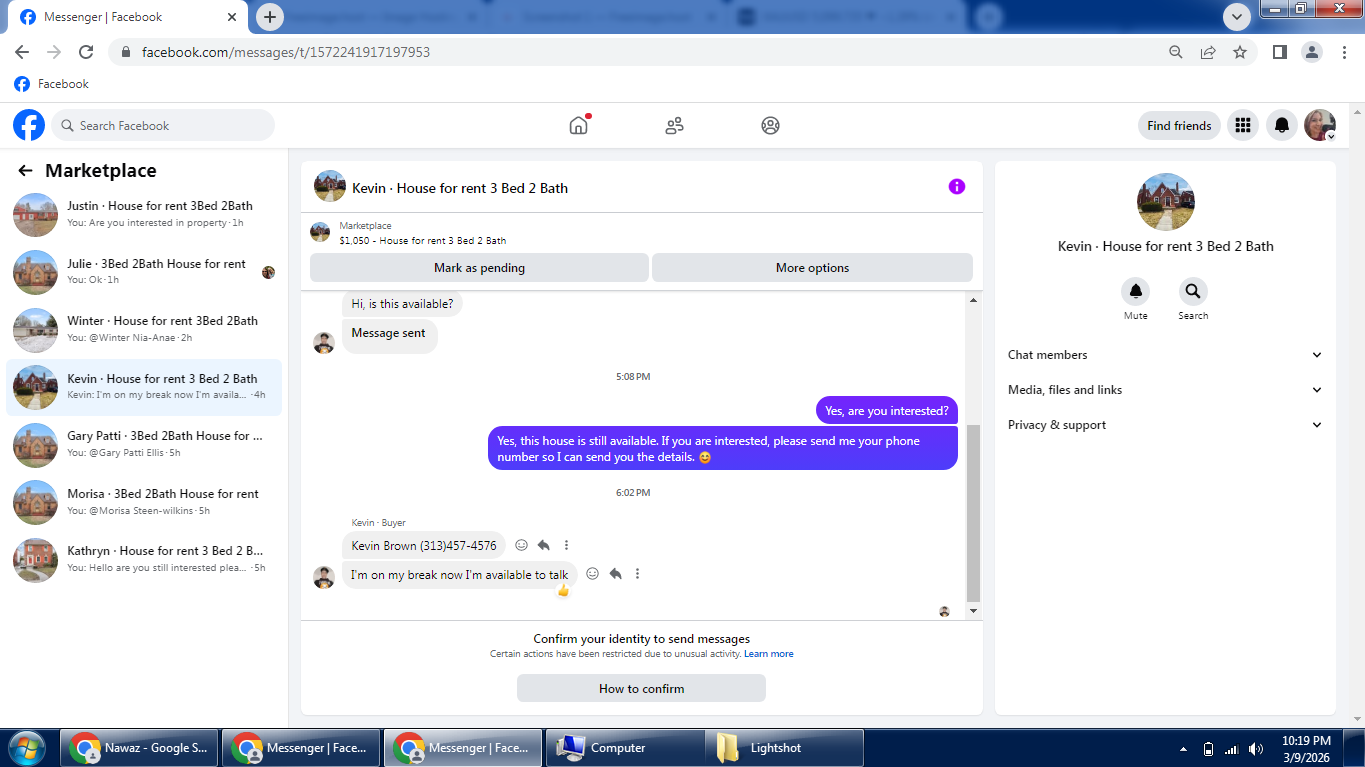Open the apps grid menu icon

click(1243, 125)
